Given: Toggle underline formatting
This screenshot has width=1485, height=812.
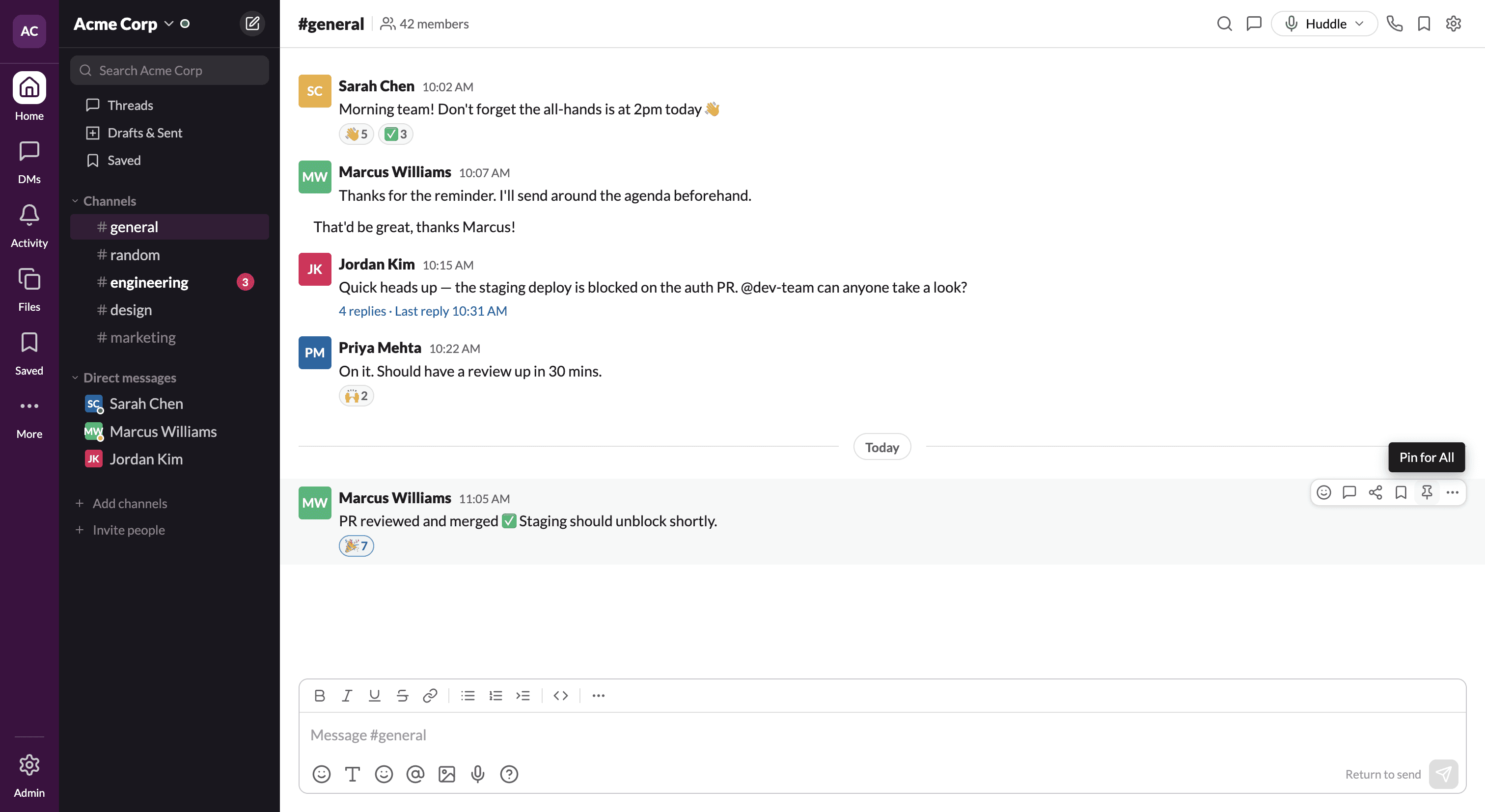Looking at the screenshot, I should pyautogui.click(x=375, y=696).
